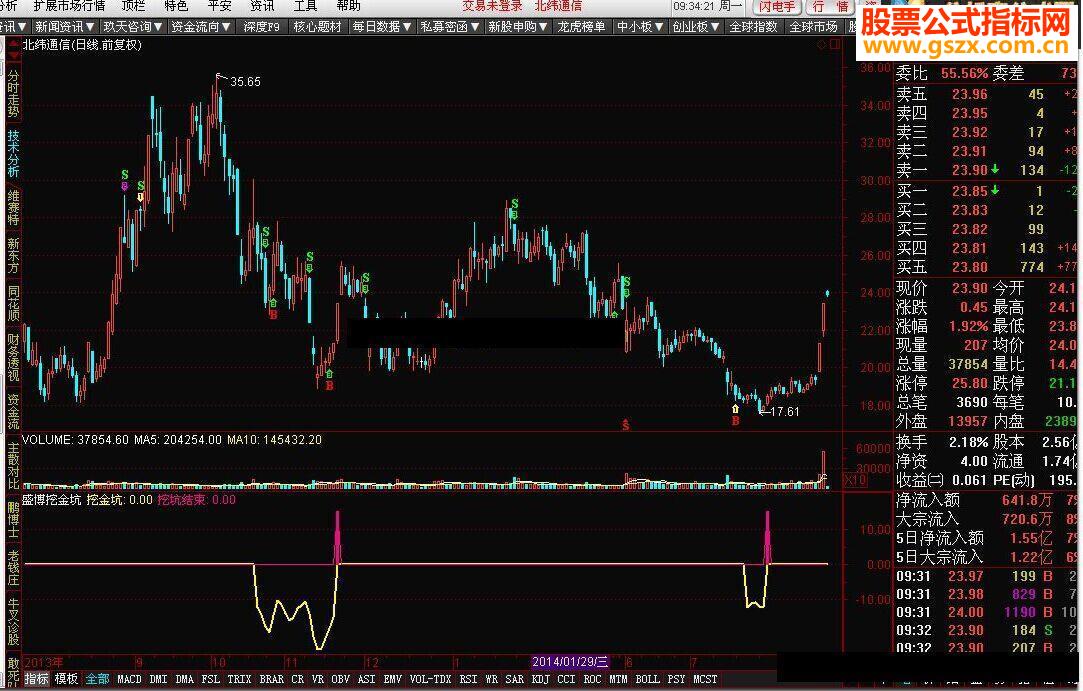Expand the 每日数据 dropdown
Viewport: 1083px width, 691px height.
pos(382,27)
